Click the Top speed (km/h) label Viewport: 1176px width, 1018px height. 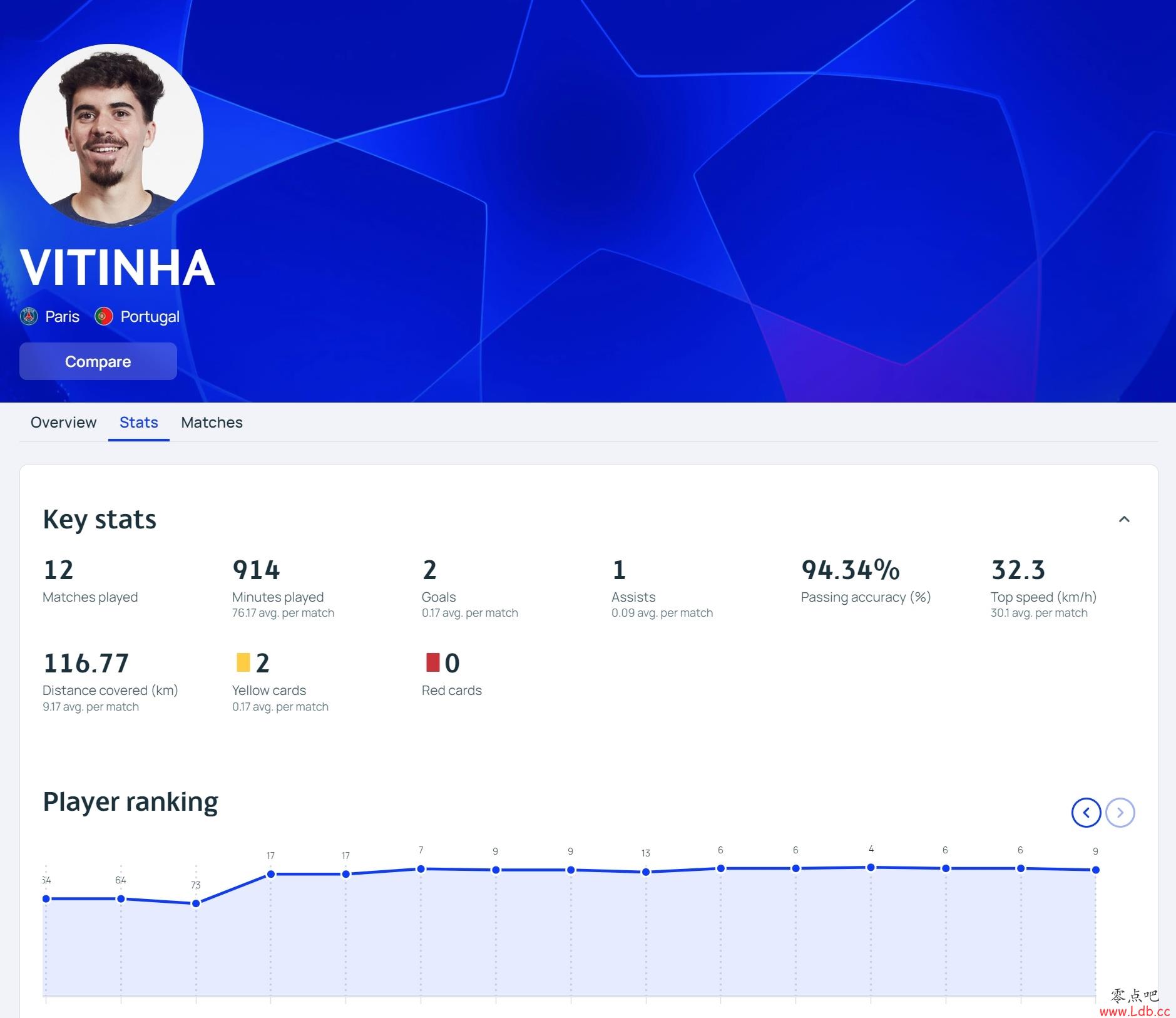[1044, 597]
